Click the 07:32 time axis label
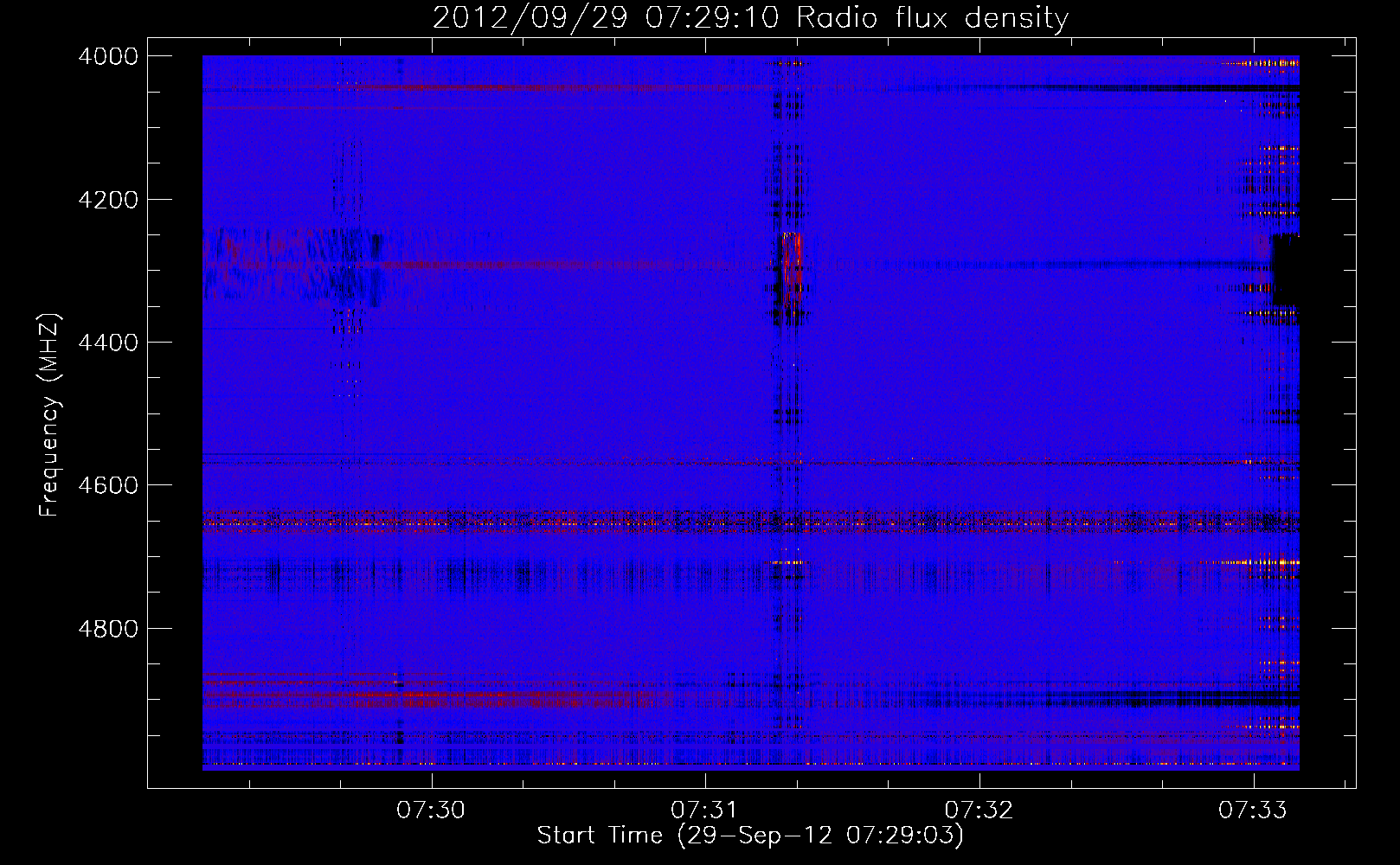This screenshot has width=1400, height=865. (x=979, y=810)
